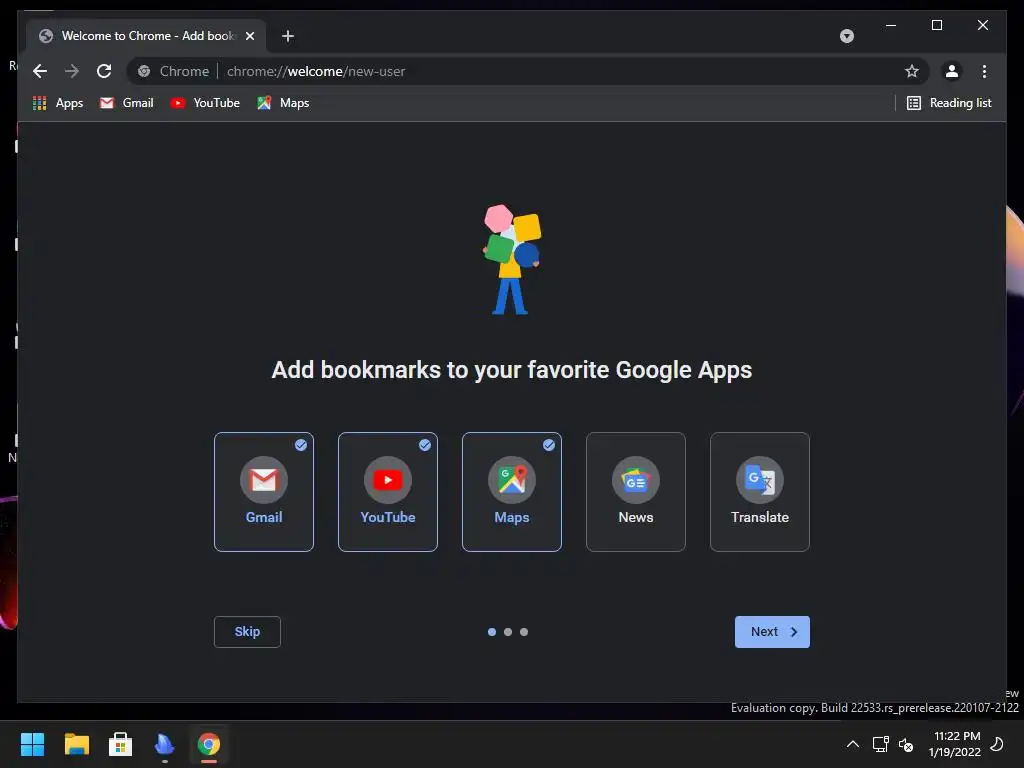This screenshot has height=768, width=1024.
Task: Click the forward navigation arrow
Action: (72, 71)
